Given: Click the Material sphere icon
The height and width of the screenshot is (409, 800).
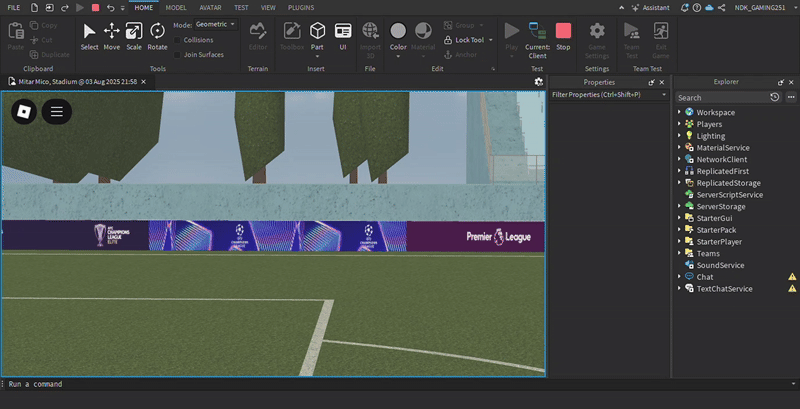Looking at the screenshot, I should (x=423, y=31).
